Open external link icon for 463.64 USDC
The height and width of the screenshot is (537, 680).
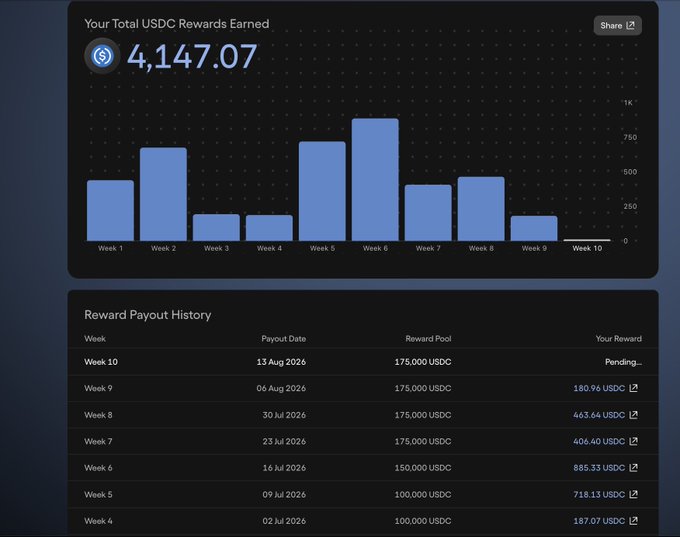634,415
